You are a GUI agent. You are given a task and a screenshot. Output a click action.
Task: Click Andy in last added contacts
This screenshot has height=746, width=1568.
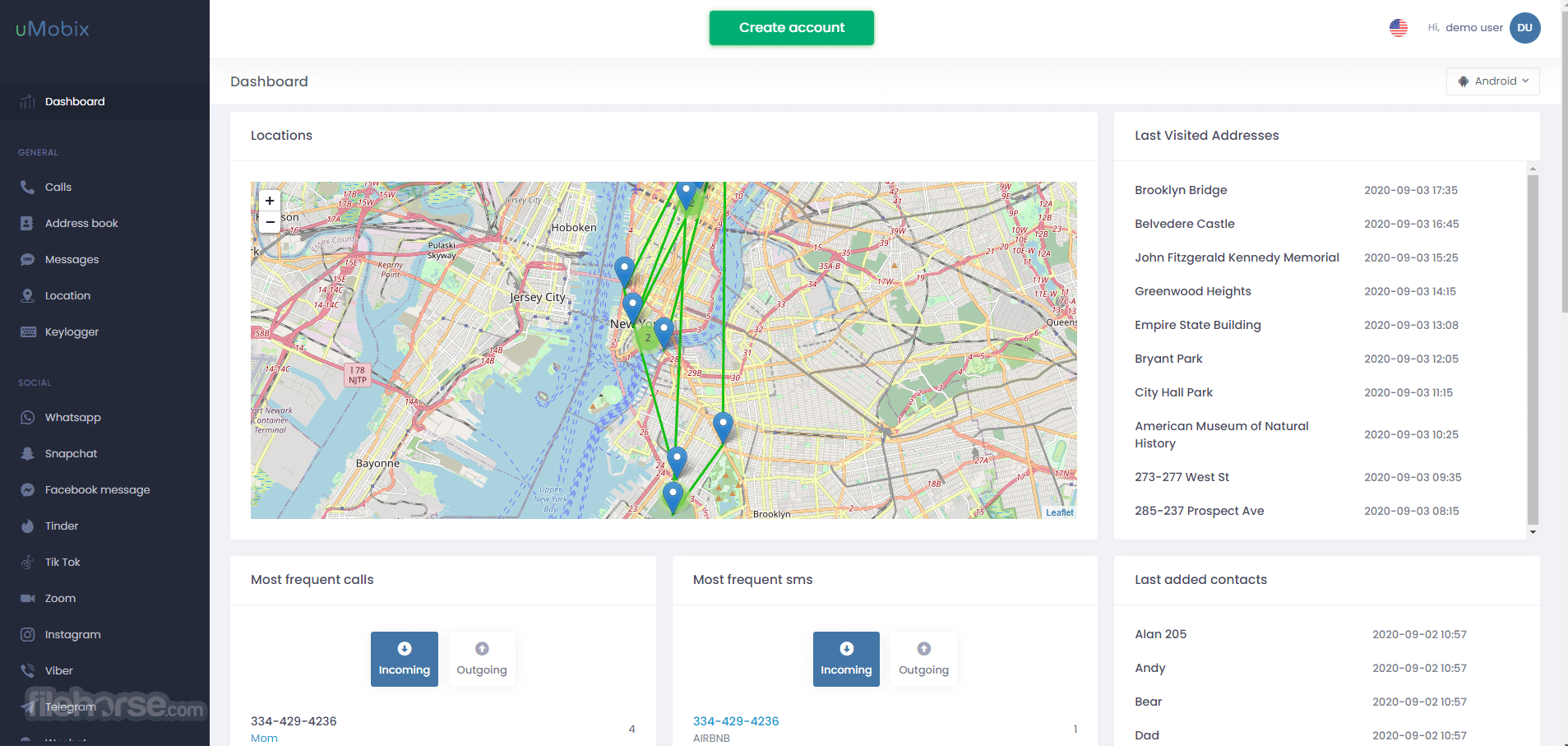[x=1150, y=668]
